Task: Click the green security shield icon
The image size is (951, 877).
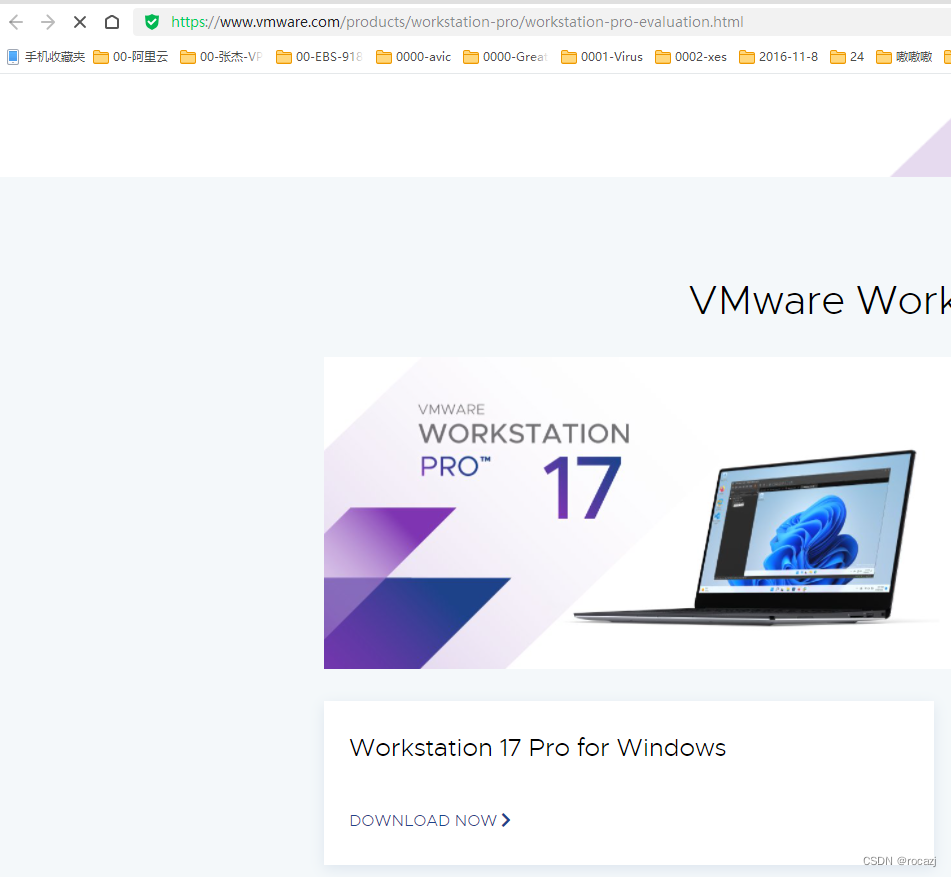Action: (x=152, y=22)
